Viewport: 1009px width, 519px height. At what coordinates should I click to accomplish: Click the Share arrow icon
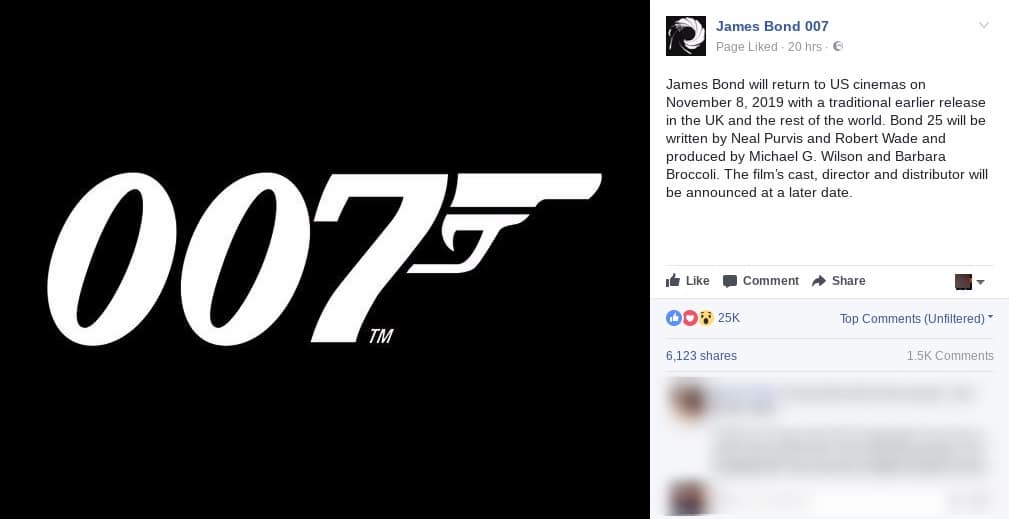point(819,281)
